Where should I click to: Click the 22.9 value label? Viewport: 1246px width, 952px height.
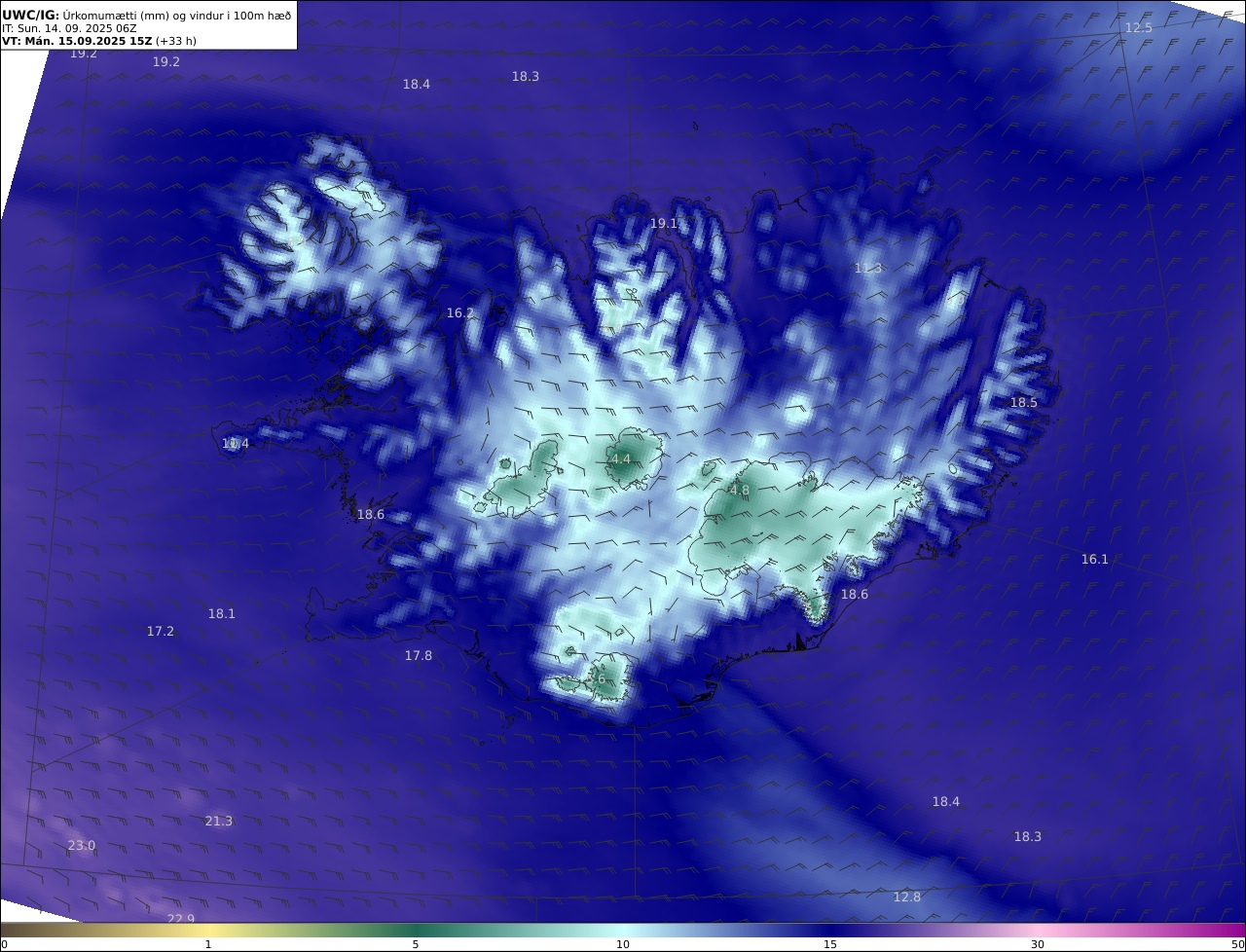point(181,920)
